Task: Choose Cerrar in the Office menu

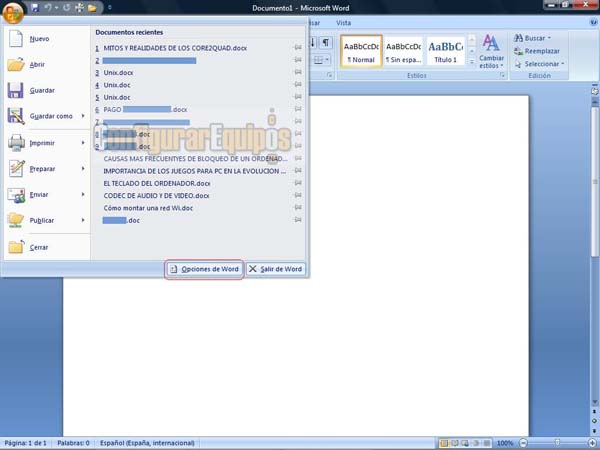Action: point(47,247)
